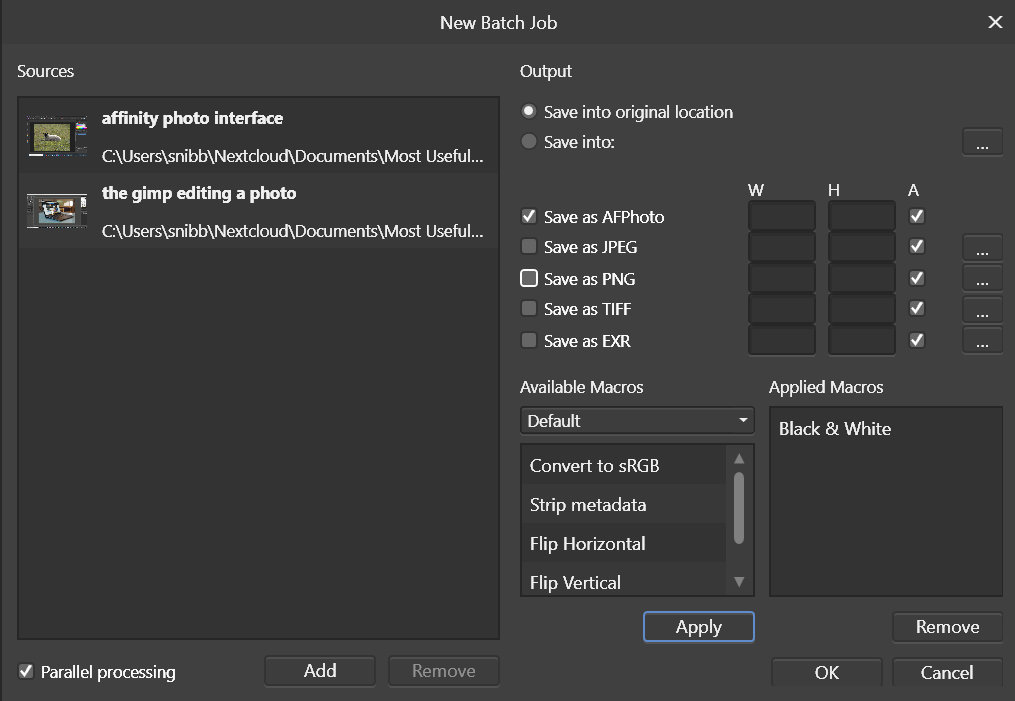Click AFPhoto width input field
Viewport: 1015px width, 701px height.
[781, 216]
